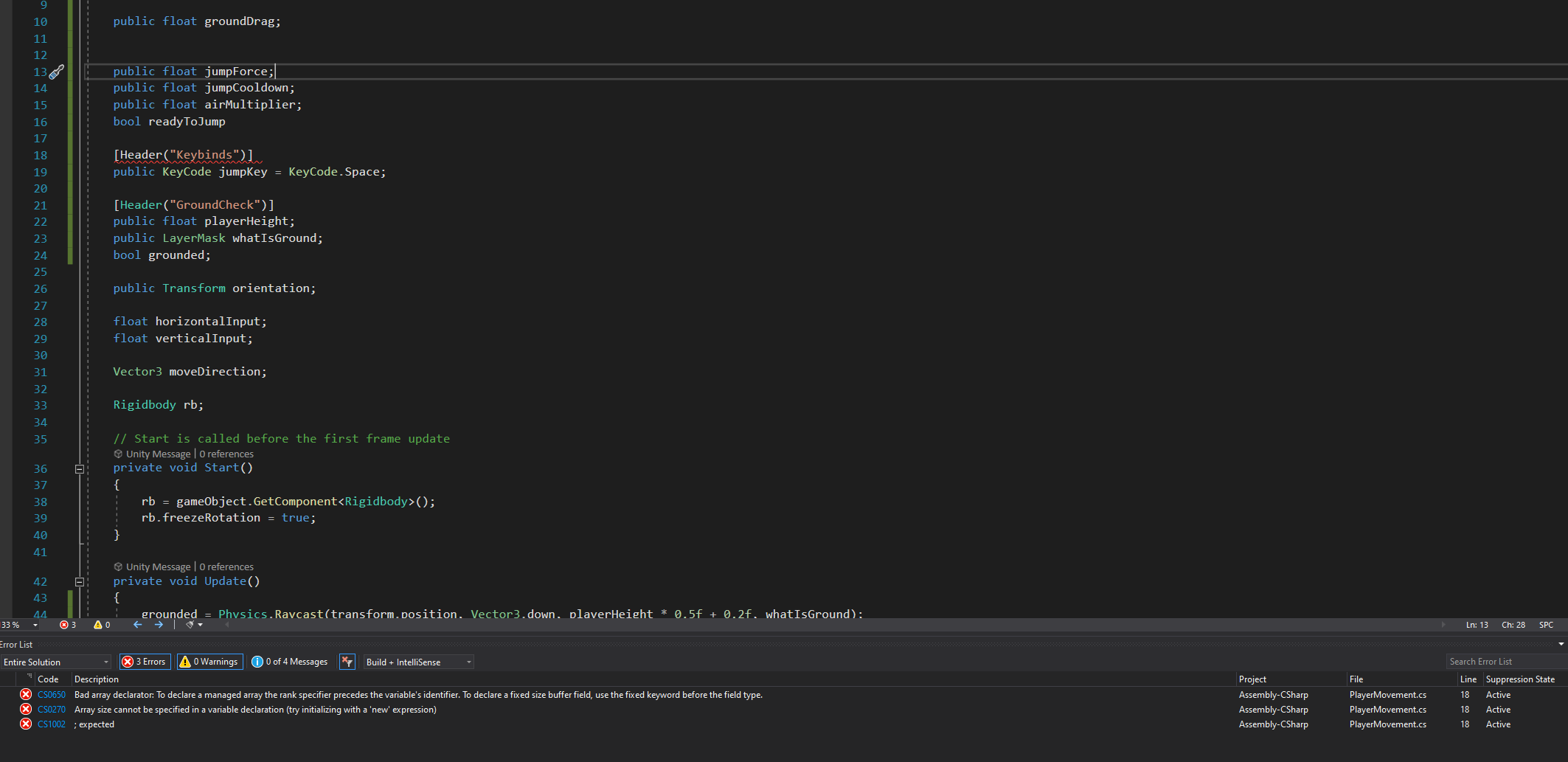Open the CS0270 error code link

click(52, 710)
